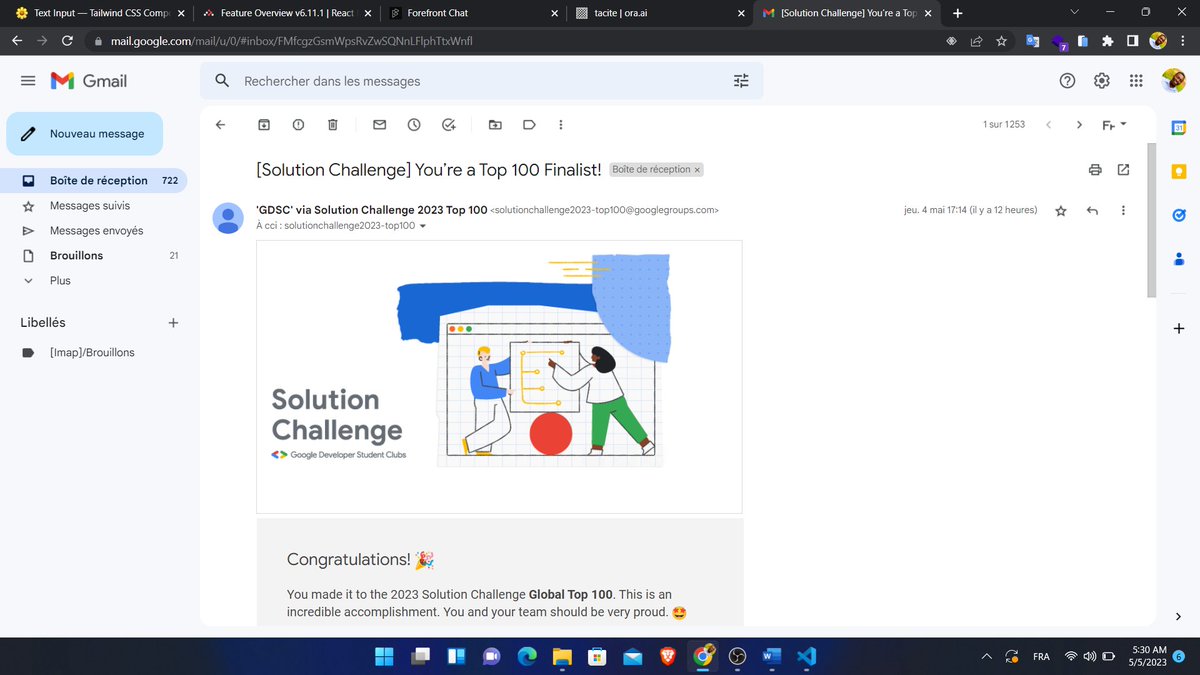Viewport: 1200px width, 675px height.
Task: Hide the side panel chevron
Action: coord(1179,616)
